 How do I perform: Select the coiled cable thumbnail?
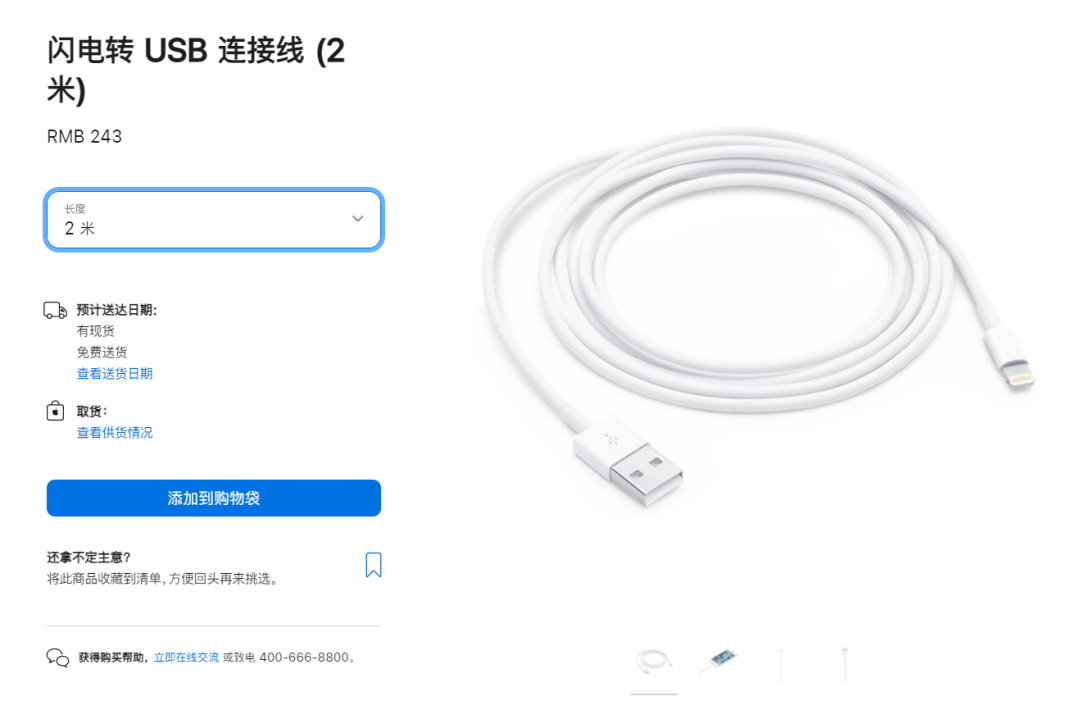click(x=654, y=662)
